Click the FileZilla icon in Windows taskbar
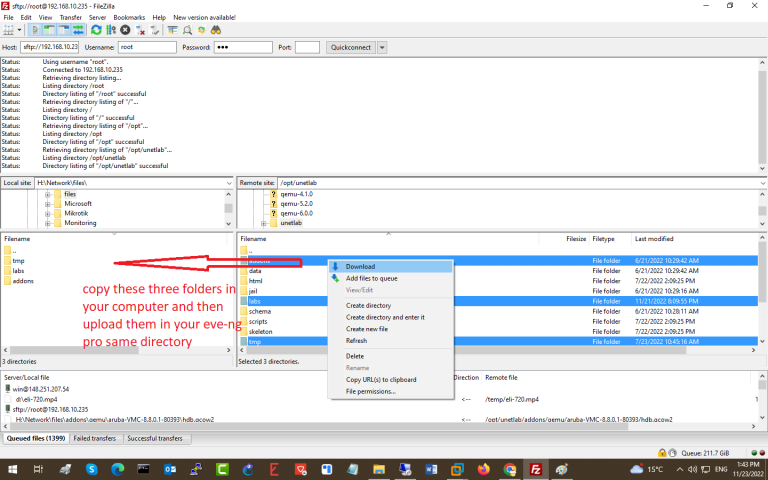 535,469
